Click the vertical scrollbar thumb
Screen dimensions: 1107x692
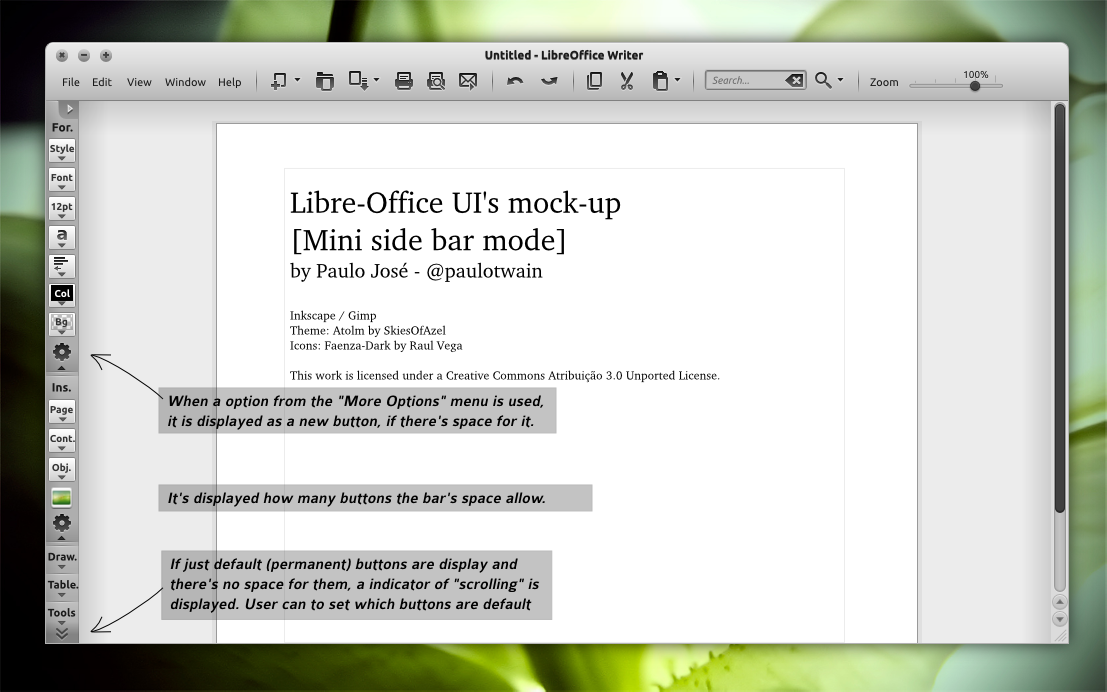coord(1059,309)
